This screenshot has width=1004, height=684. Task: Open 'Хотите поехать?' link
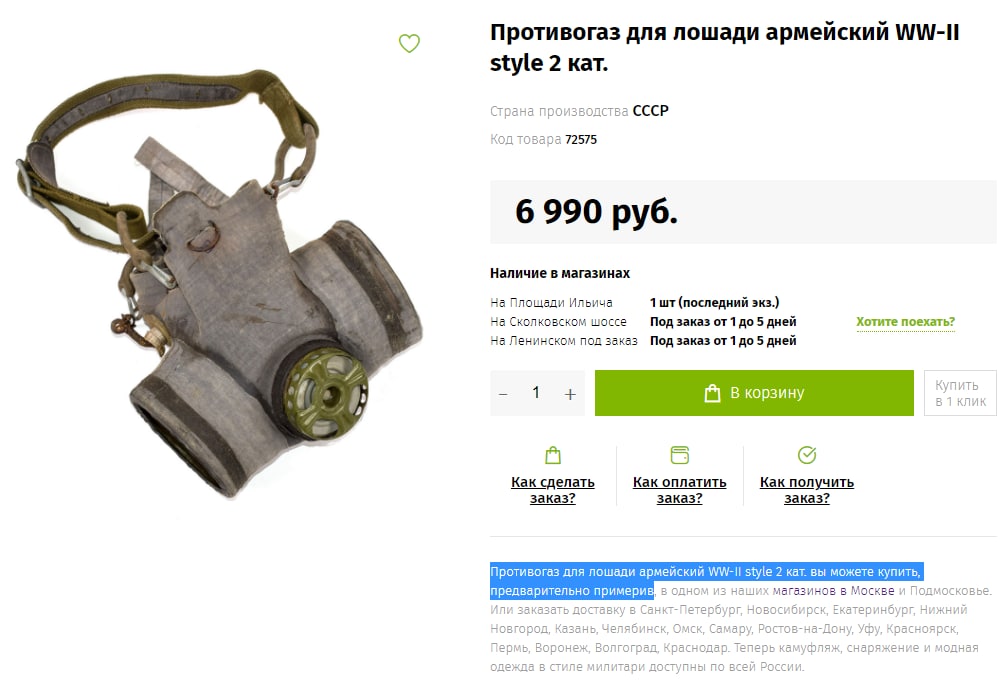pyautogui.click(x=905, y=322)
